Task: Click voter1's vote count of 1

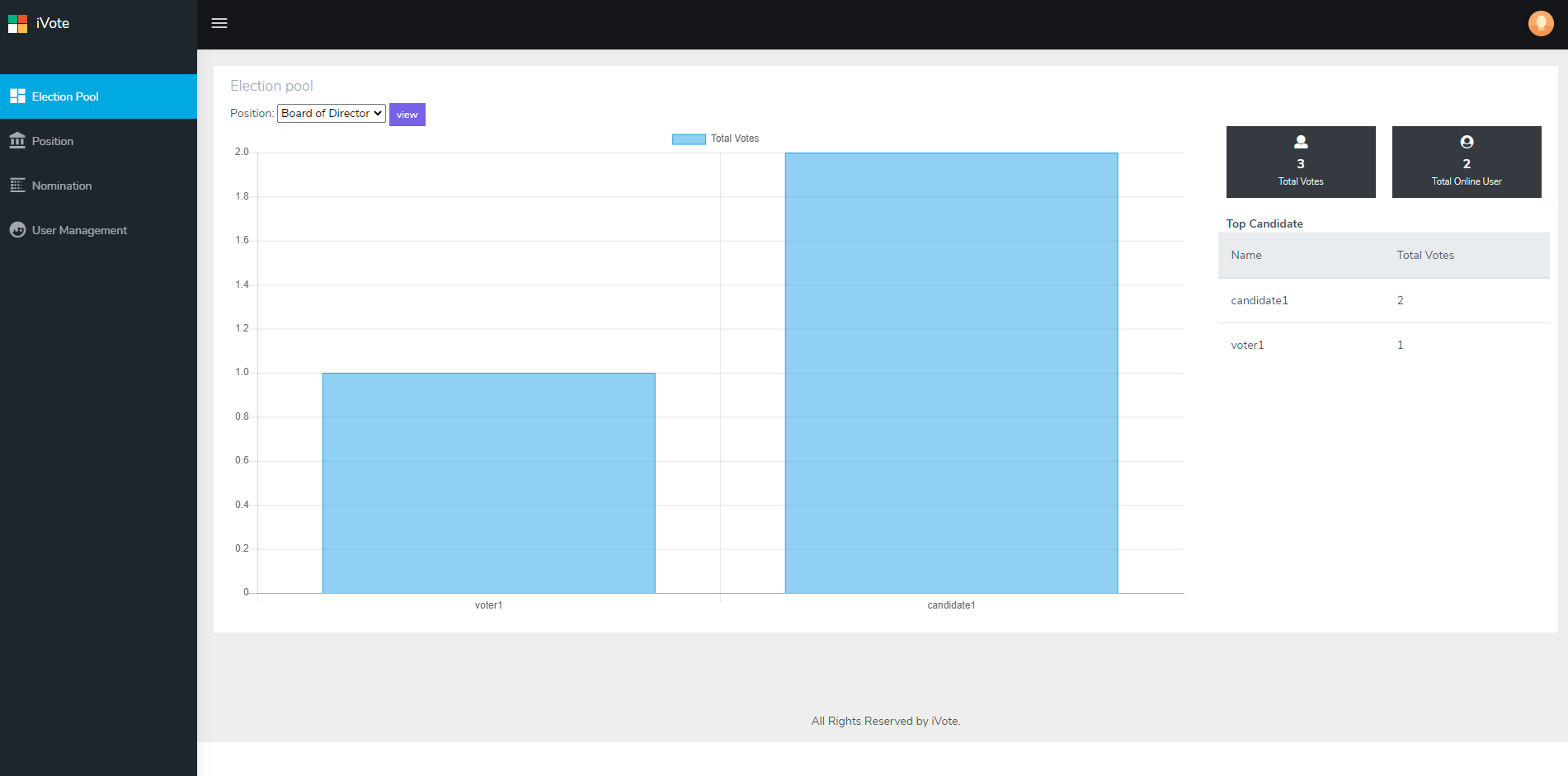Action: (1400, 345)
